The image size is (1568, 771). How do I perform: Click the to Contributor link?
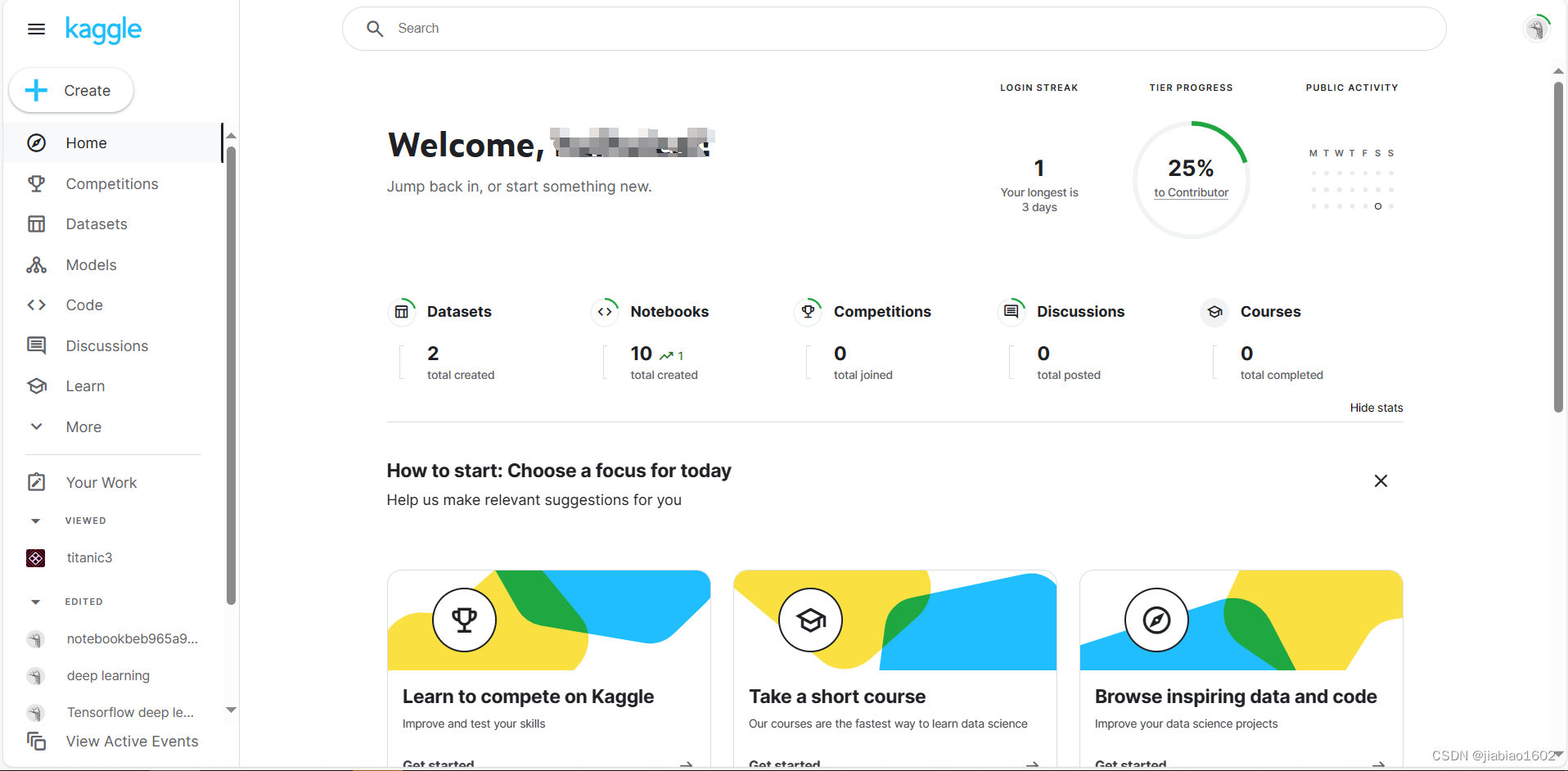tap(1191, 192)
